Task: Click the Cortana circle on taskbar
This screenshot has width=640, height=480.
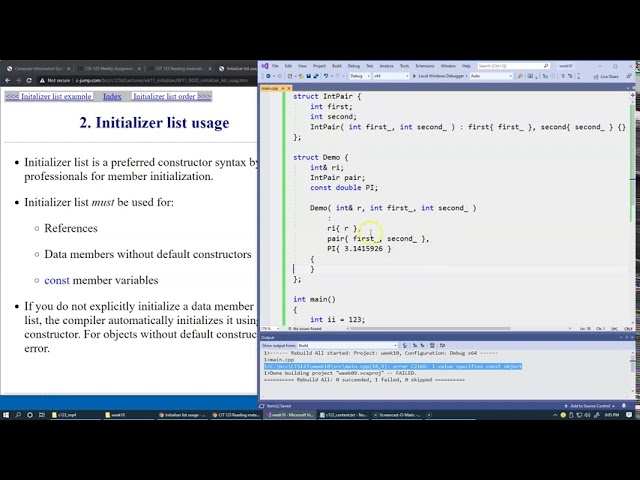Action: 30,415
